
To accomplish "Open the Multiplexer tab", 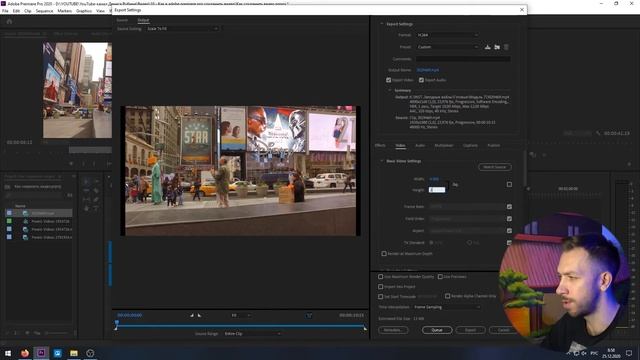I will click(444, 145).
